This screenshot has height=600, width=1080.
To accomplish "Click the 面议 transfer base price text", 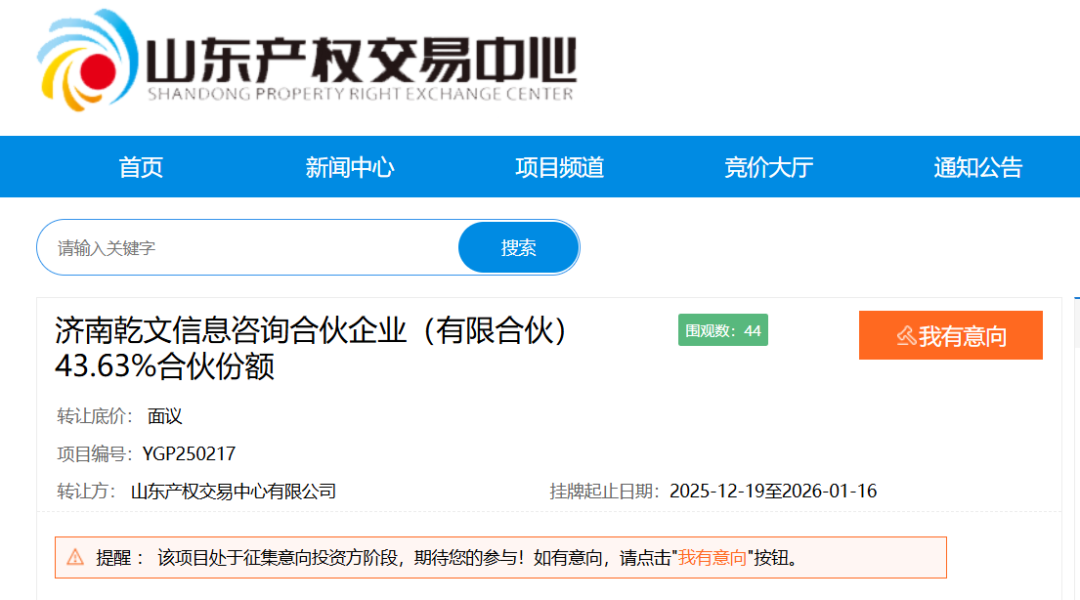I will pos(164,417).
